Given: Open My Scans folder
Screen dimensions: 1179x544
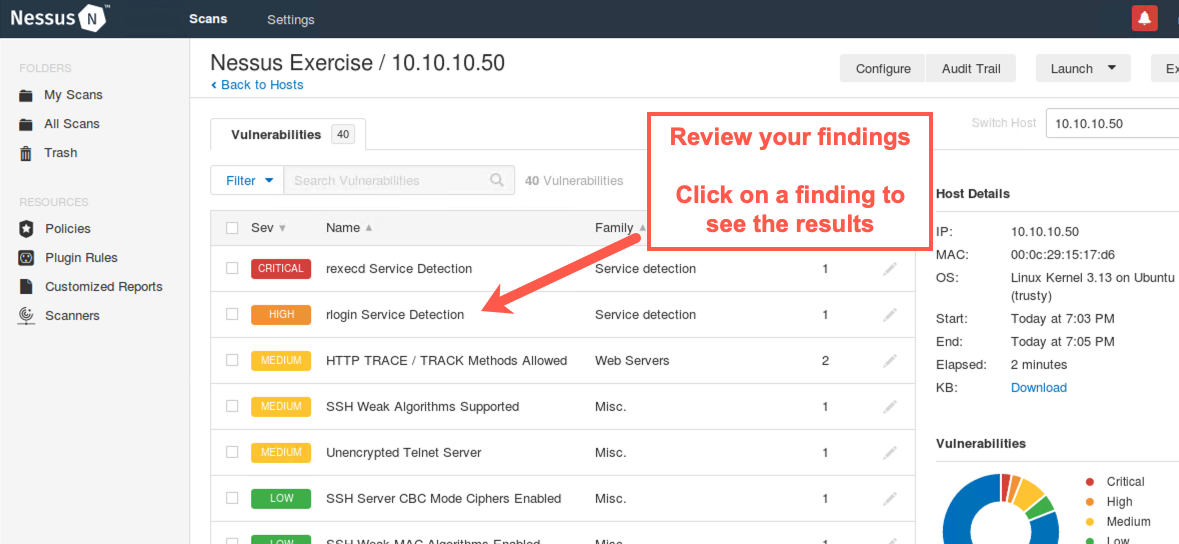Looking at the screenshot, I should coord(73,96).
